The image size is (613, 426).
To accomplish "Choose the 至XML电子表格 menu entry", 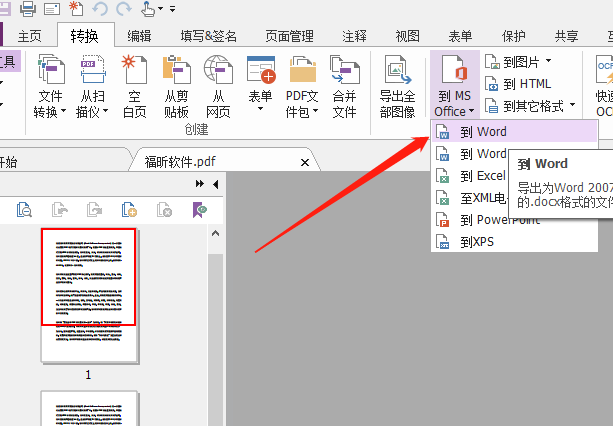I will coord(471,198).
